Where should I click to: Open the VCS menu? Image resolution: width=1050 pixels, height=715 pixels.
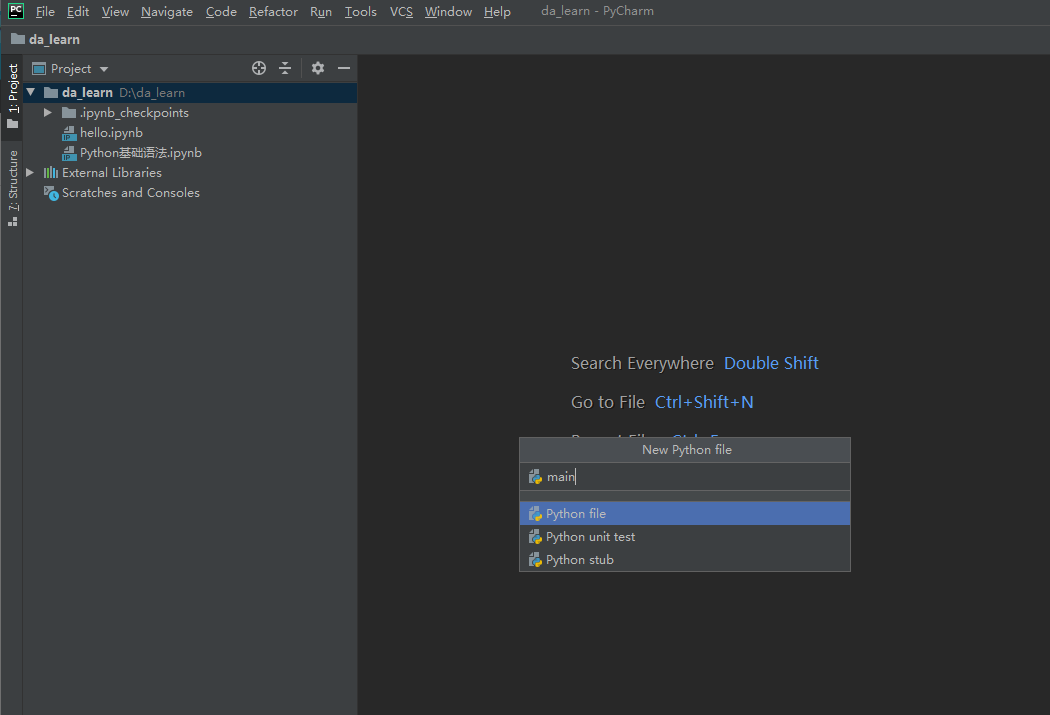click(x=401, y=11)
